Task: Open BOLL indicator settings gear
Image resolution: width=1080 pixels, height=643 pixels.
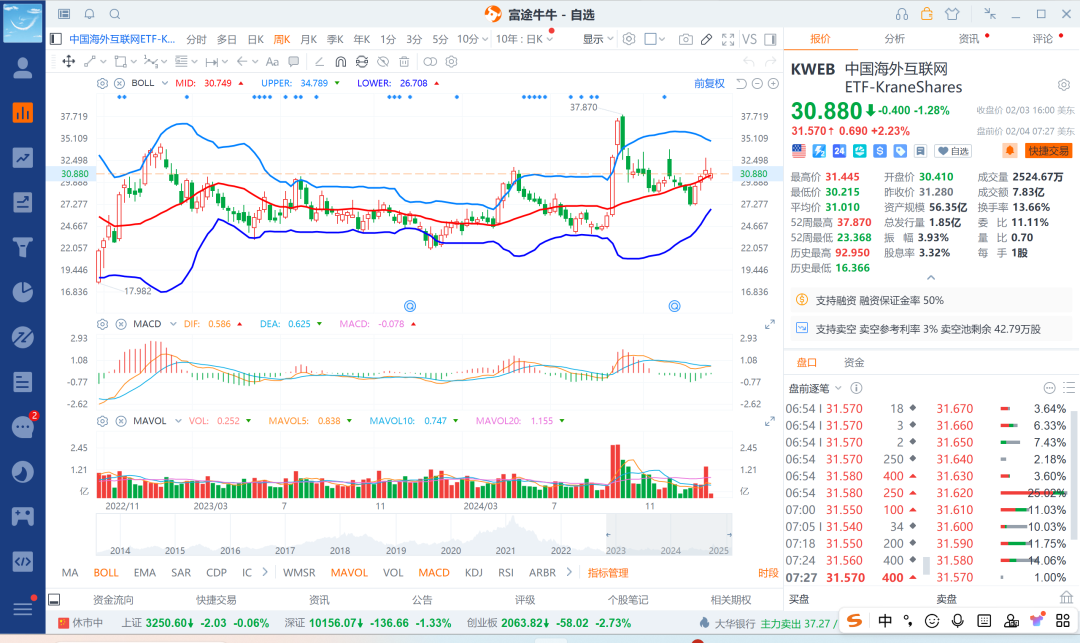Action: [x=102, y=83]
